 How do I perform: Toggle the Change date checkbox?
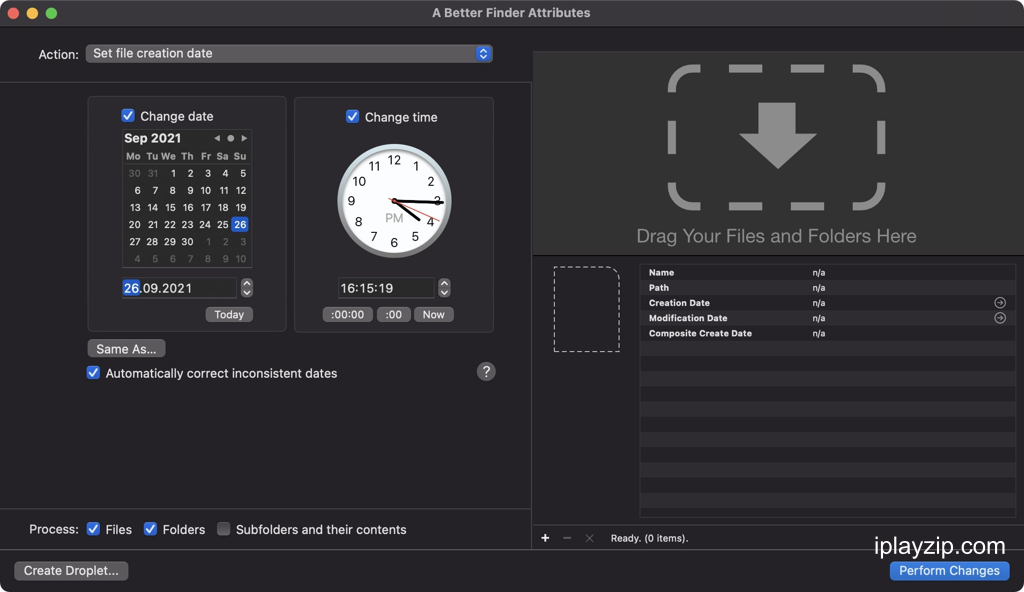128,116
